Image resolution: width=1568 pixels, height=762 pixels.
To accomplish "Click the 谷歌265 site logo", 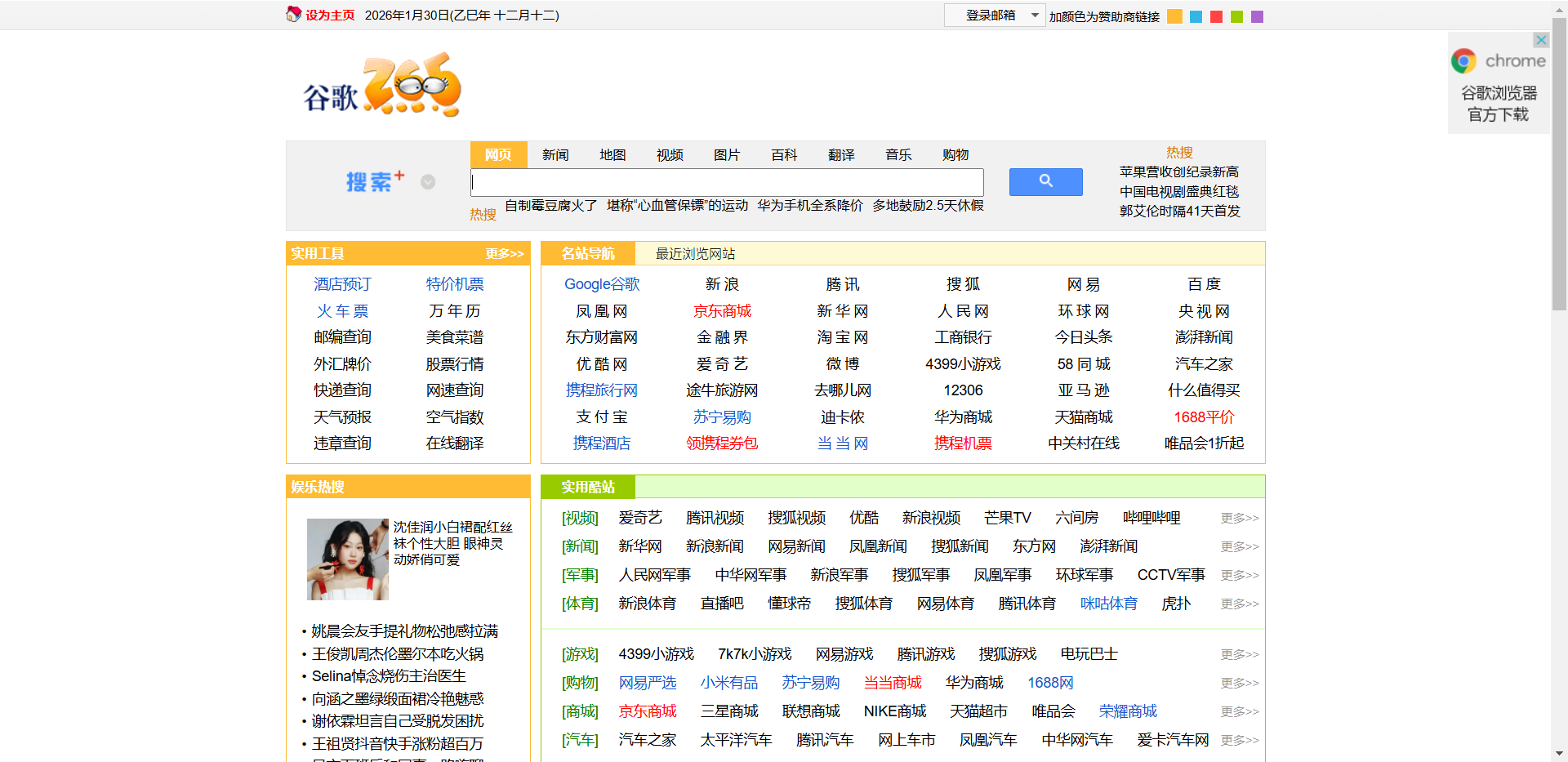I will (x=380, y=86).
